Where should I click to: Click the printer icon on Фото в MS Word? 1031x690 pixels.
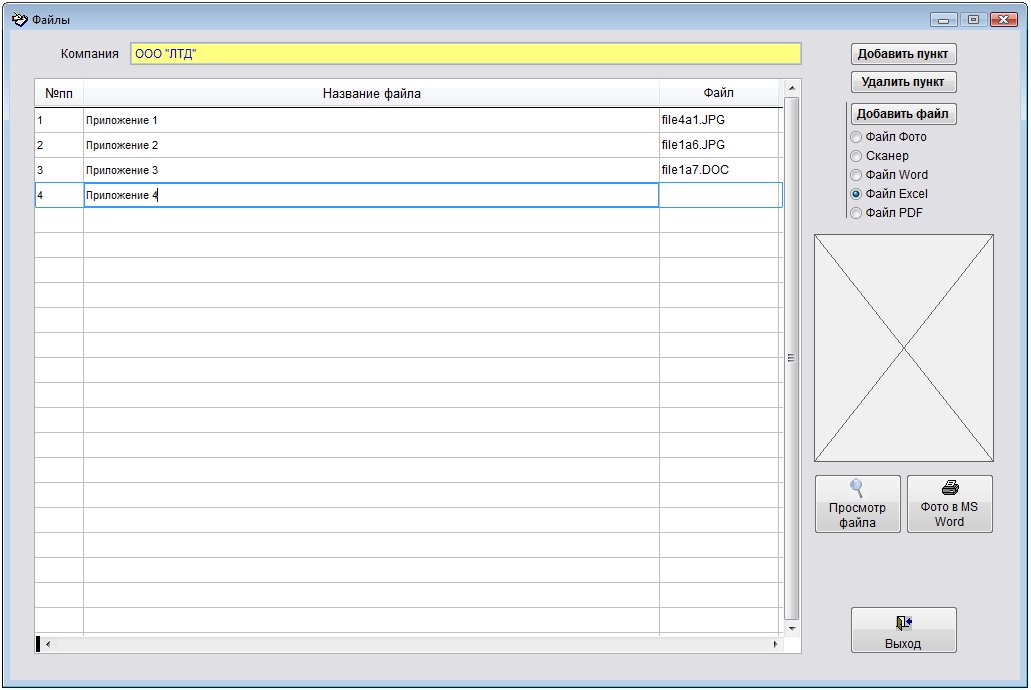click(950, 487)
